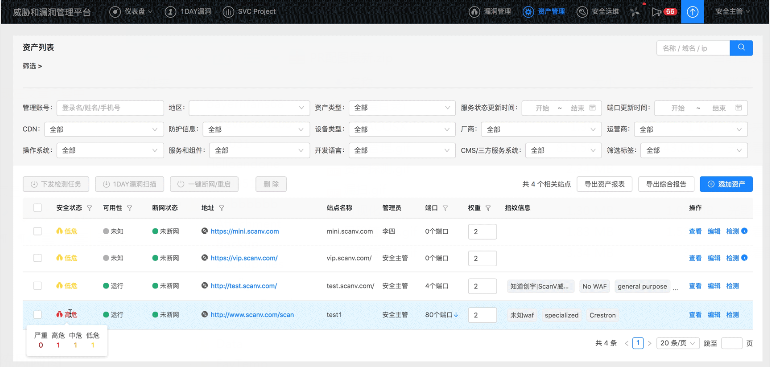
Task: Open calendar icon of 端口更新时间 range
Action: click(x=739, y=108)
